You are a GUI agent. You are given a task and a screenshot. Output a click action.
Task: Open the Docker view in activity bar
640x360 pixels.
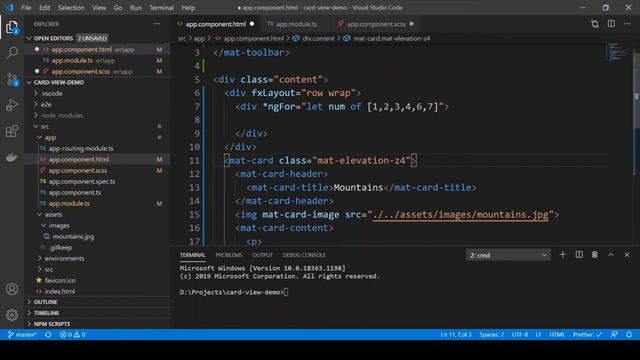[12, 157]
